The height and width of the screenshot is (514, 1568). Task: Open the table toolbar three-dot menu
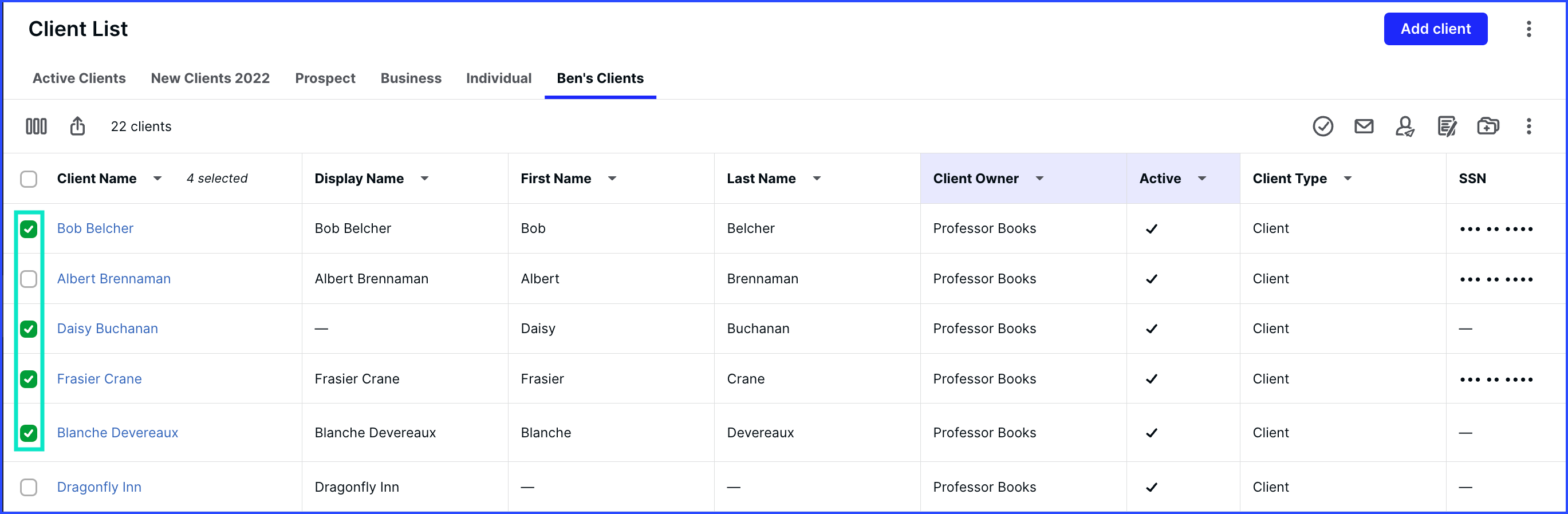[1528, 126]
